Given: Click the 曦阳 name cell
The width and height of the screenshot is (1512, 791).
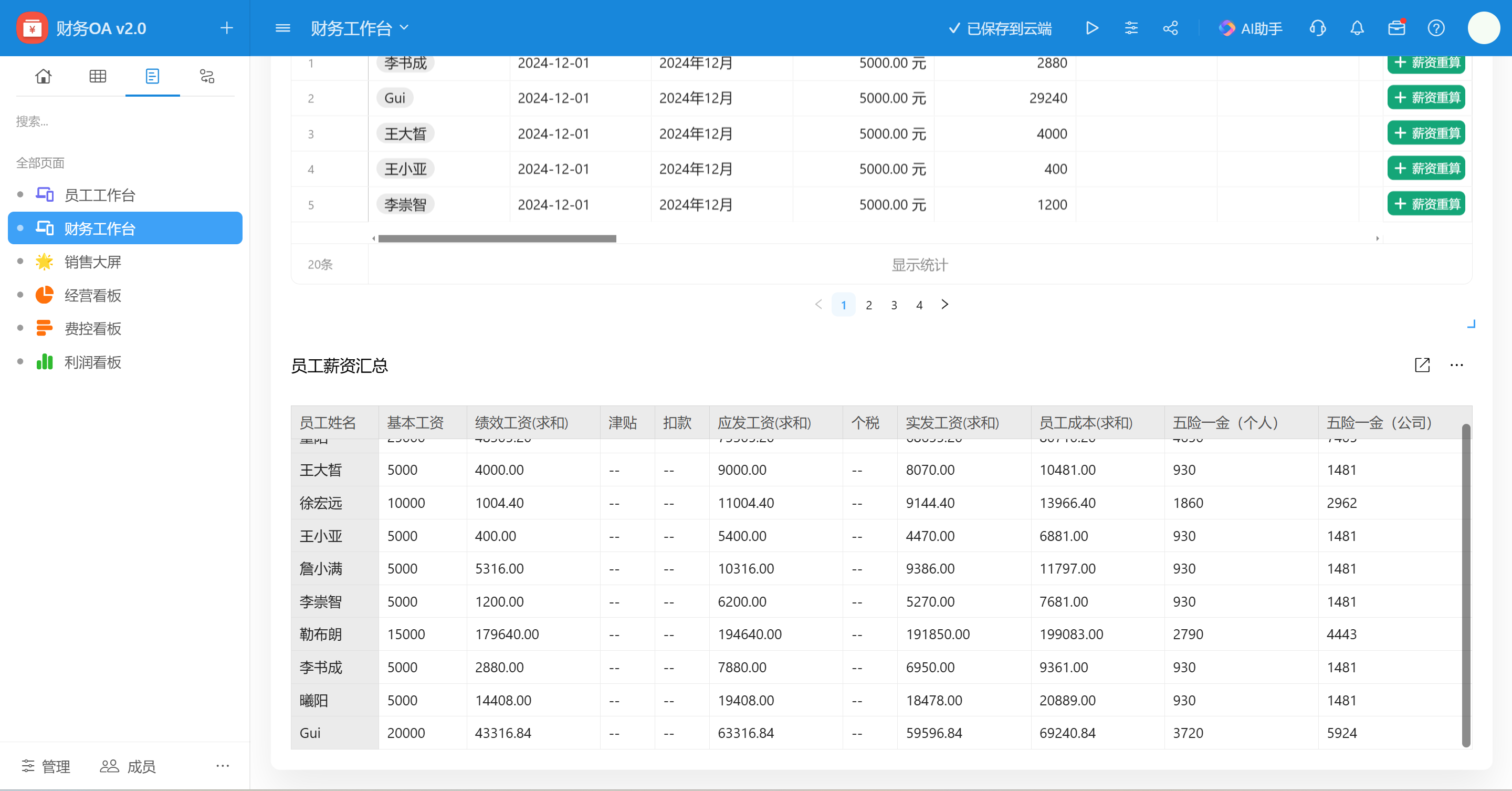Looking at the screenshot, I should click(x=335, y=700).
